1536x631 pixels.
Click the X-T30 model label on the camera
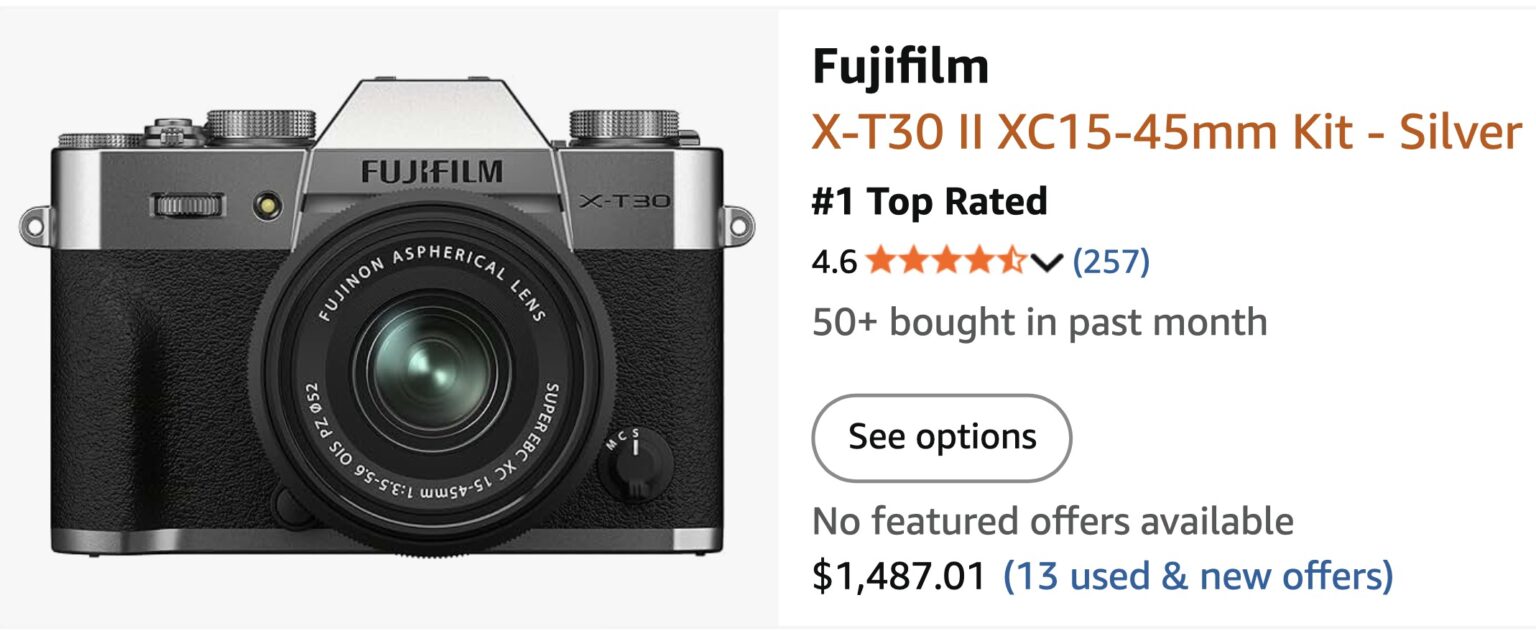pos(625,201)
